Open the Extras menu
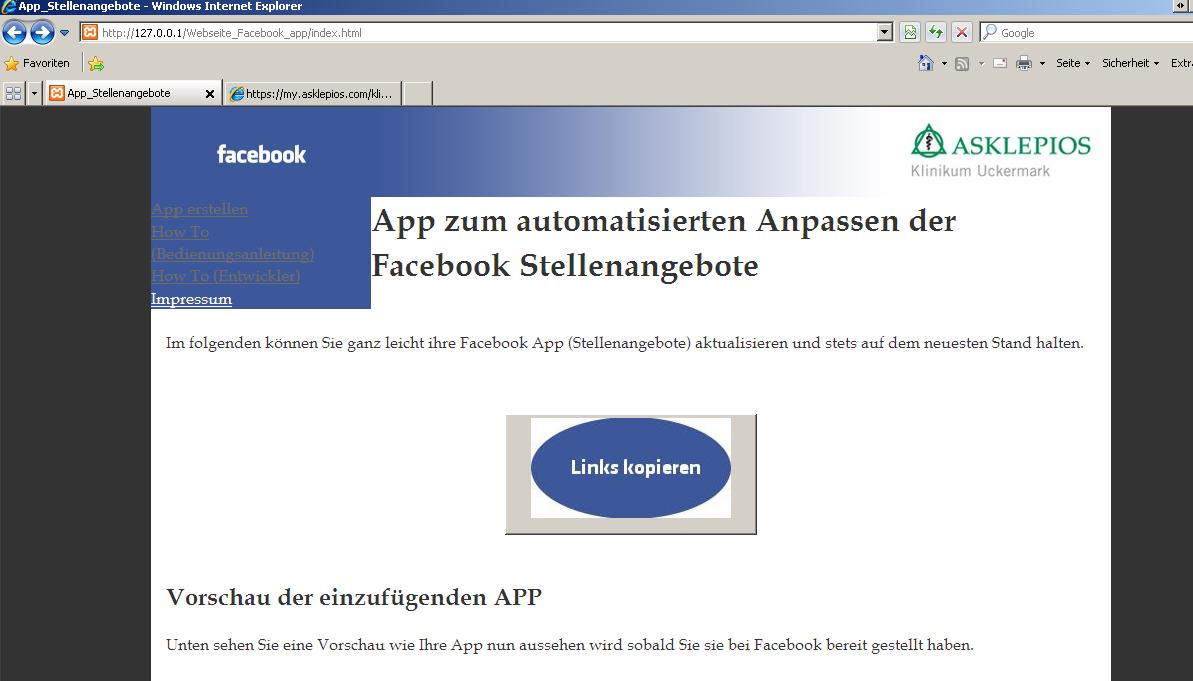Viewport: 1193px width, 681px height. pyautogui.click(x=1182, y=63)
